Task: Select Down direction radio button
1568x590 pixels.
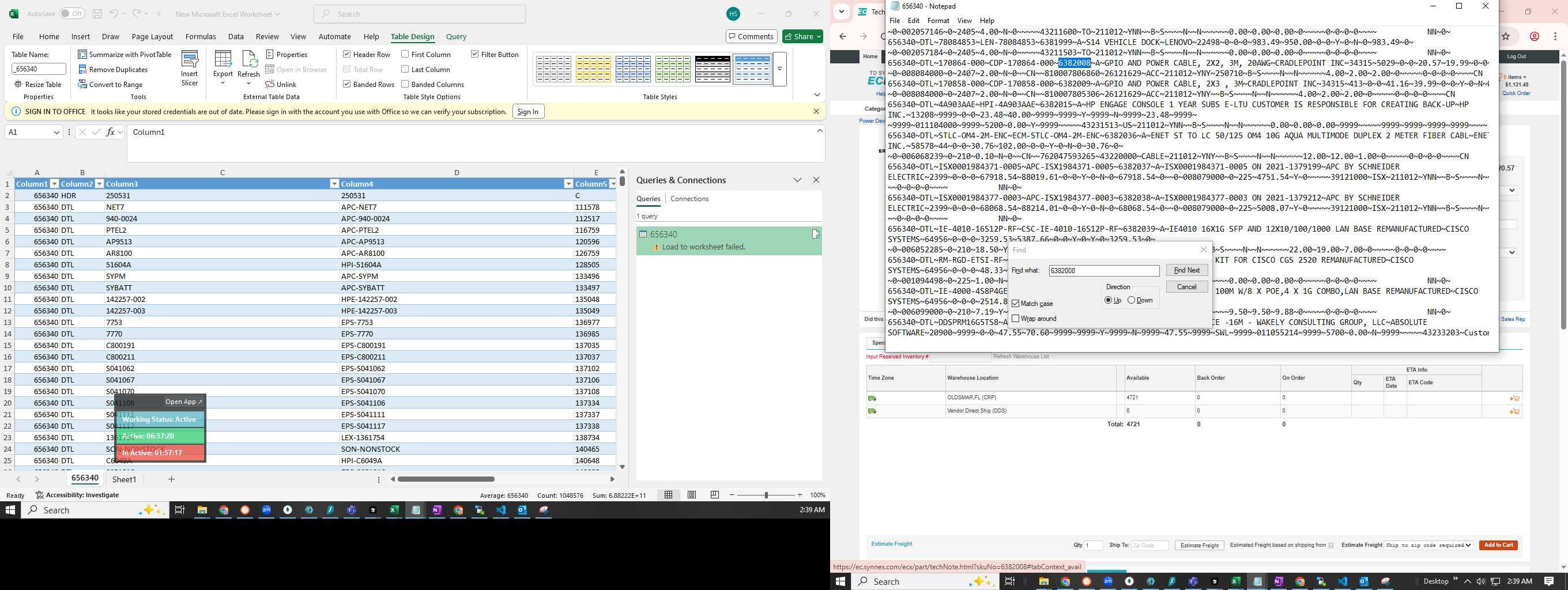Action: pyautogui.click(x=1131, y=301)
